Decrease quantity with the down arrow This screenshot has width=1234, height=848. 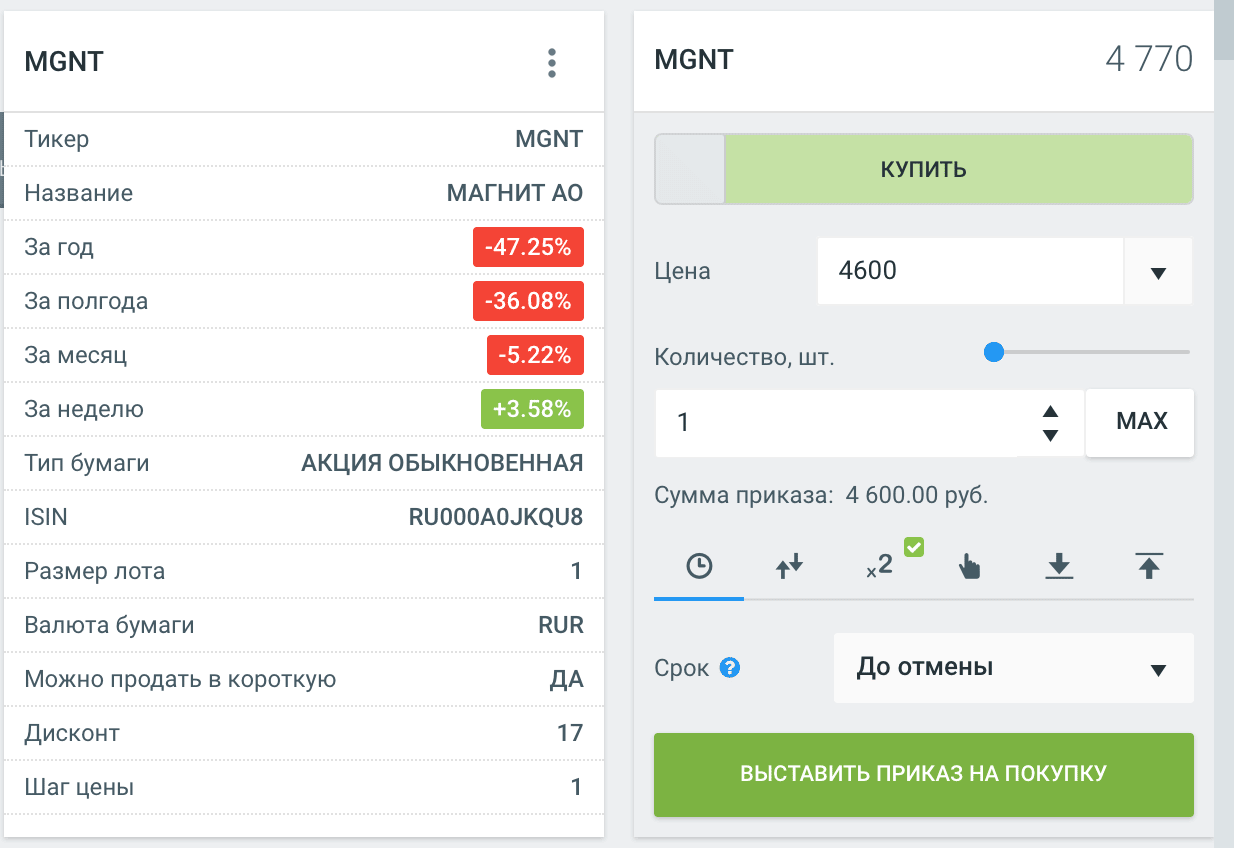[x=1050, y=435]
